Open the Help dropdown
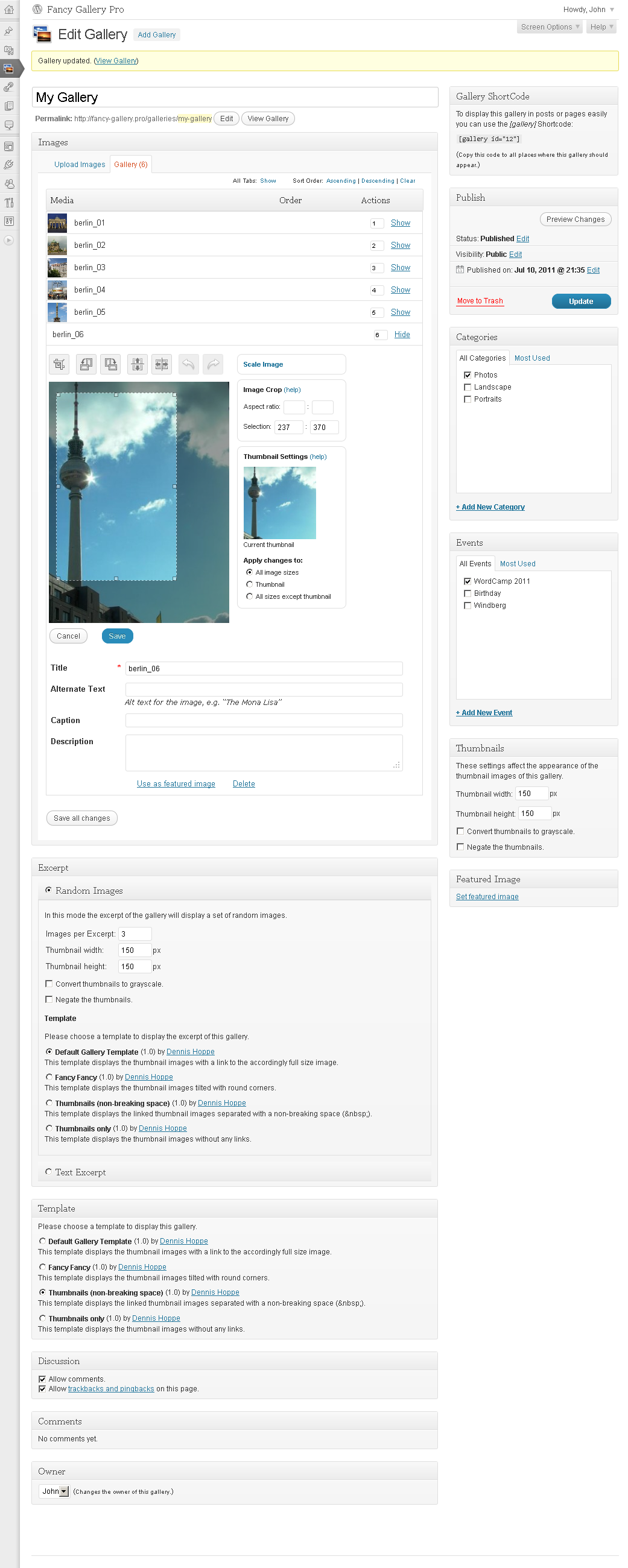 [x=601, y=27]
